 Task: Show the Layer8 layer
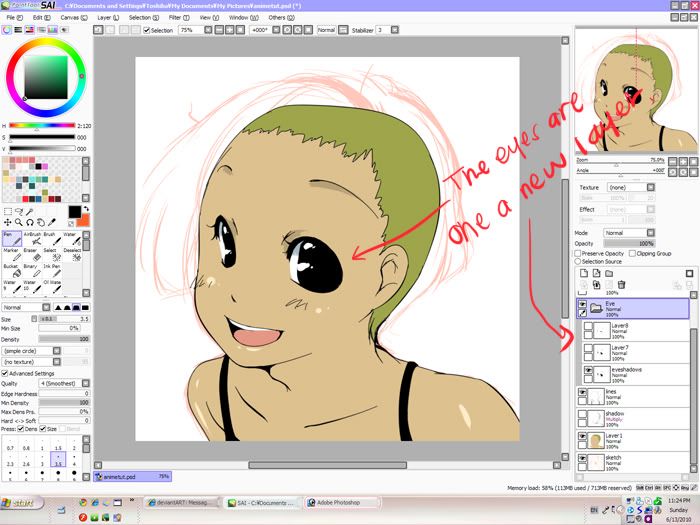pos(588,326)
